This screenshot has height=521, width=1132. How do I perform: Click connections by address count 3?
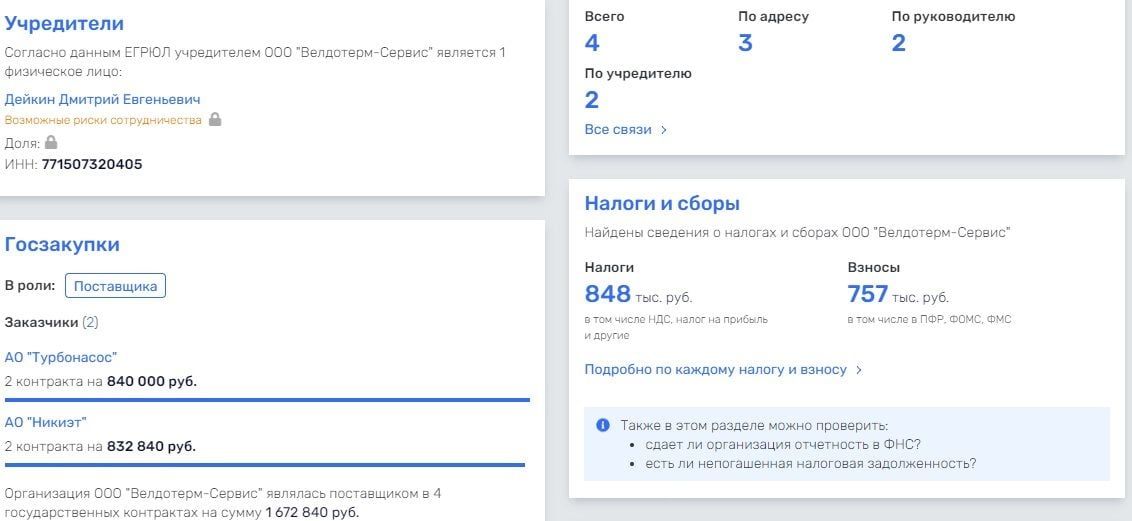point(745,43)
